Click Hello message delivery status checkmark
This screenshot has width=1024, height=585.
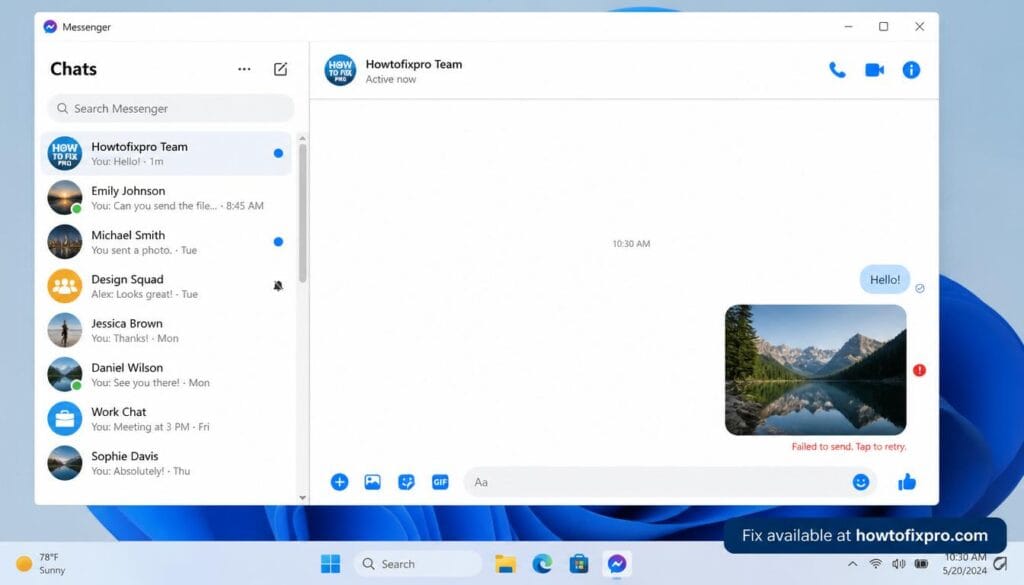point(920,288)
